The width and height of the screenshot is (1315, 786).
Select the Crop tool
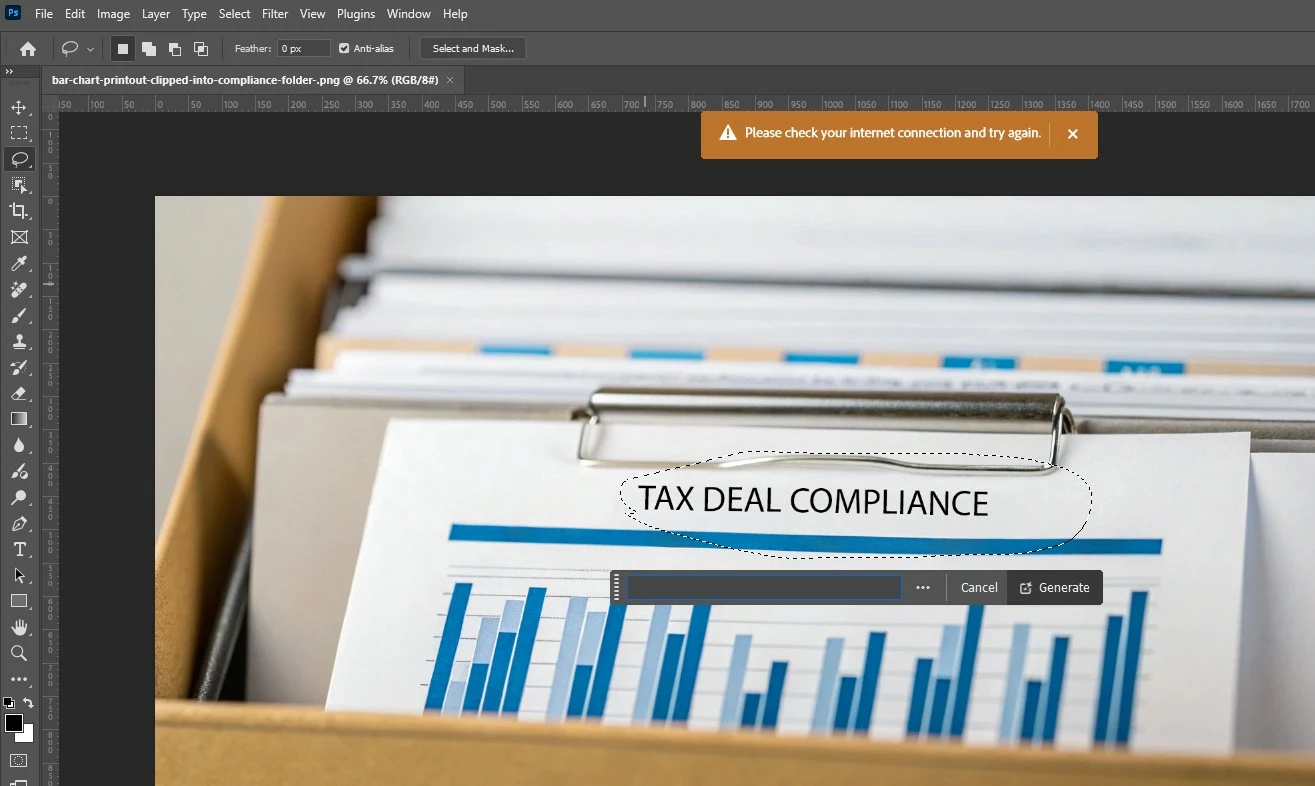(19, 211)
